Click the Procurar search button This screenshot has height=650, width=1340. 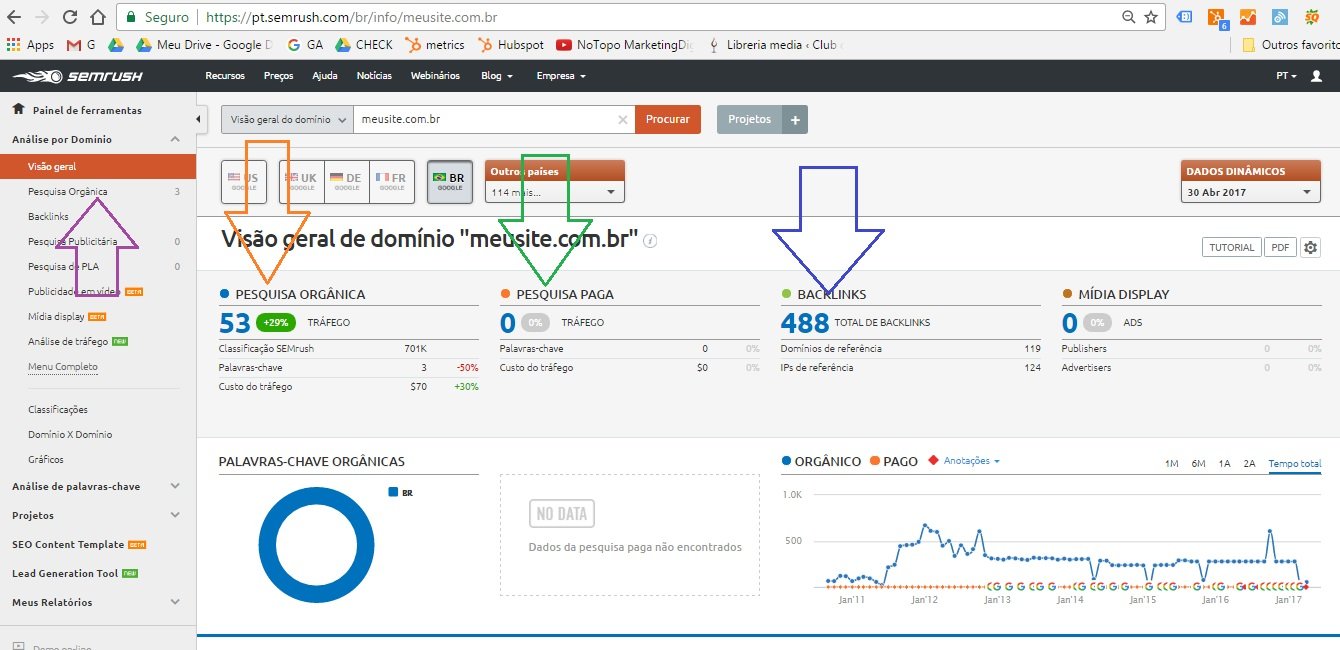[668, 119]
